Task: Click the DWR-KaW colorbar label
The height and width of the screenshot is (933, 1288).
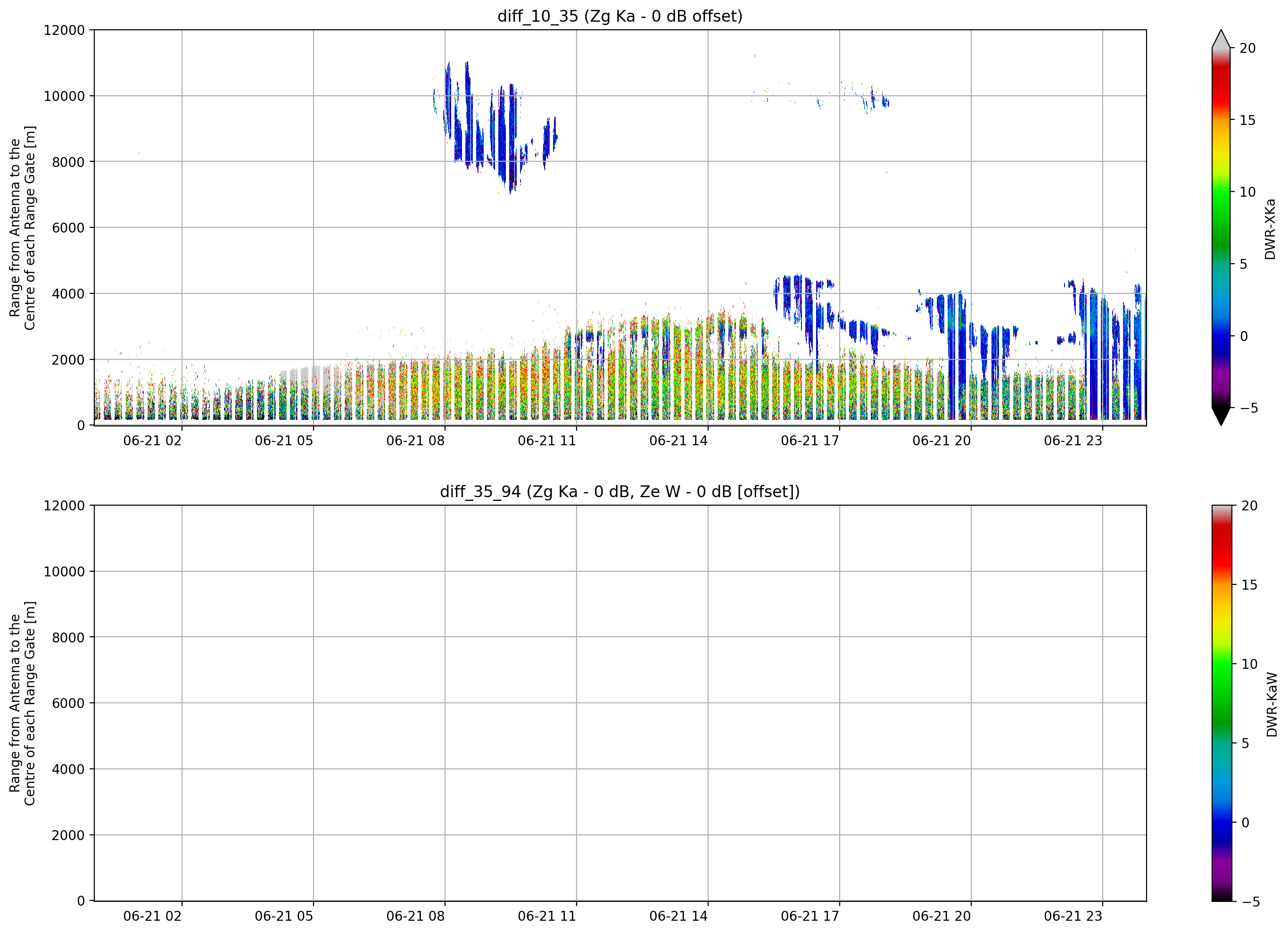Action: (1272, 705)
